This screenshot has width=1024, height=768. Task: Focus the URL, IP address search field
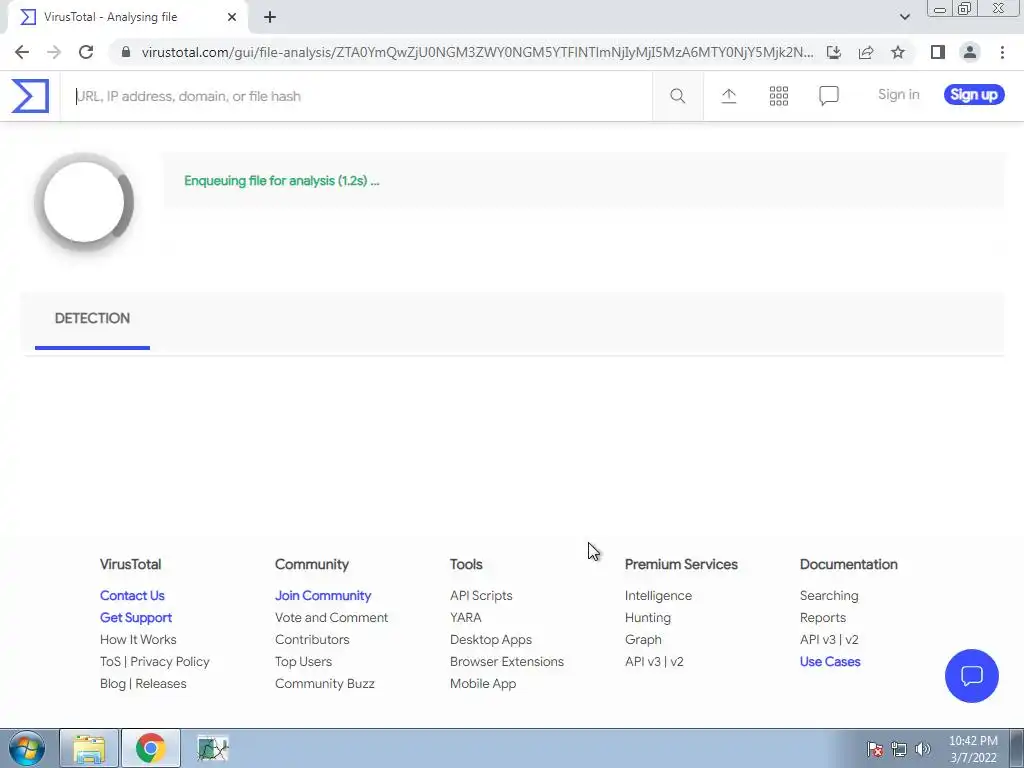click(x=356, y=96)
